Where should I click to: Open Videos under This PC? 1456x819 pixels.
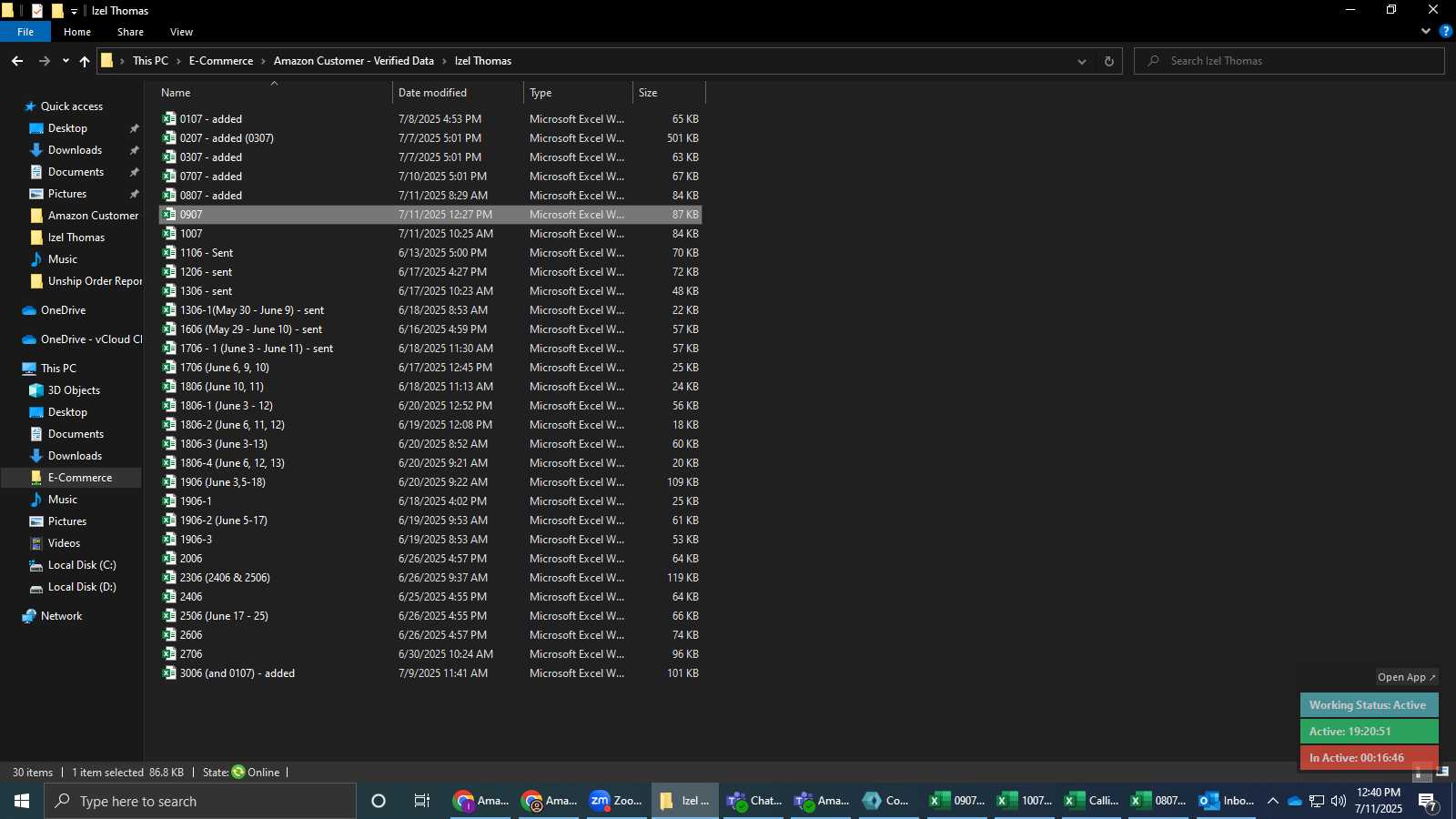[64, 543]
